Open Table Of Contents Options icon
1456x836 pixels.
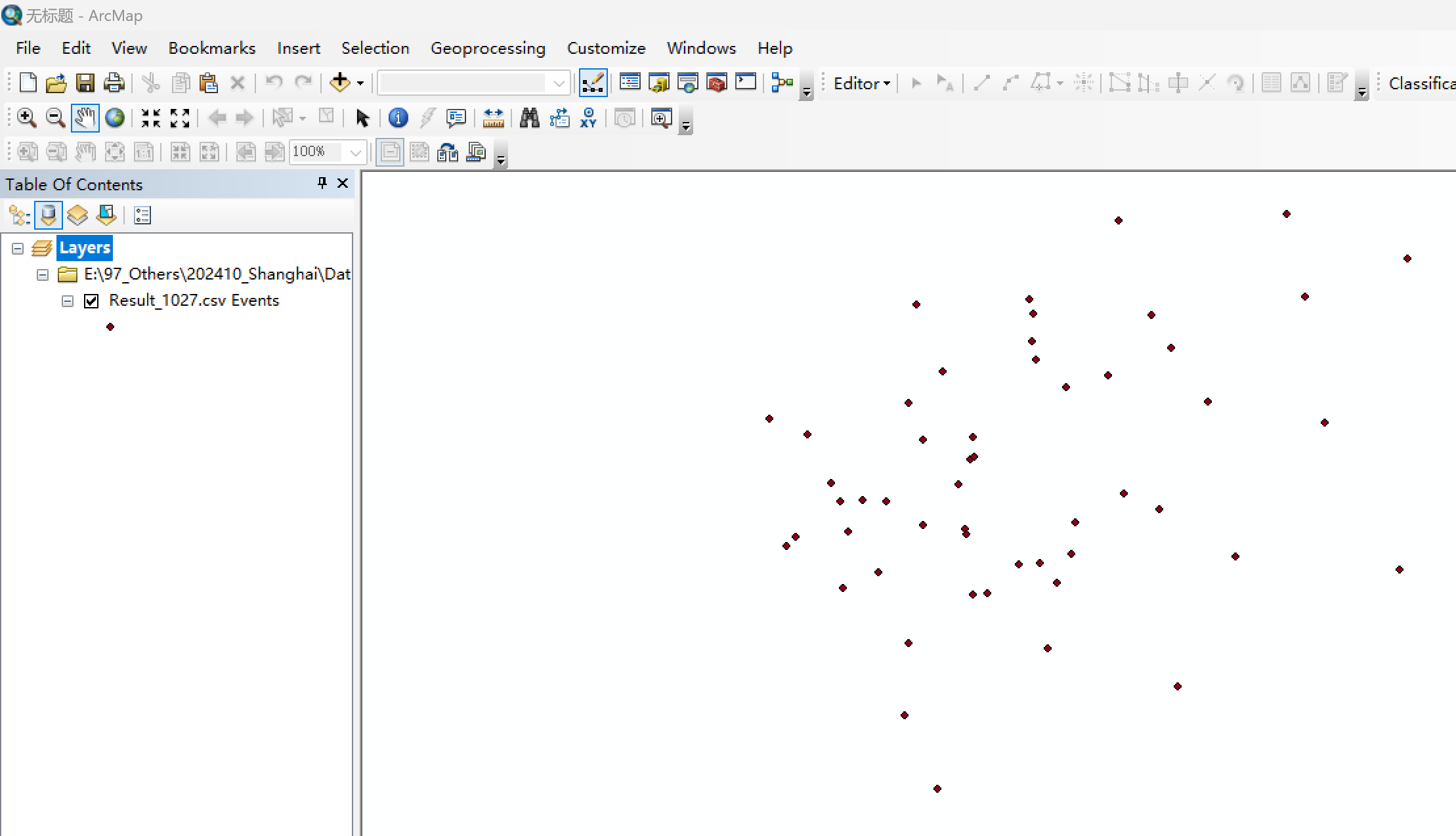[x=142, y=215]
